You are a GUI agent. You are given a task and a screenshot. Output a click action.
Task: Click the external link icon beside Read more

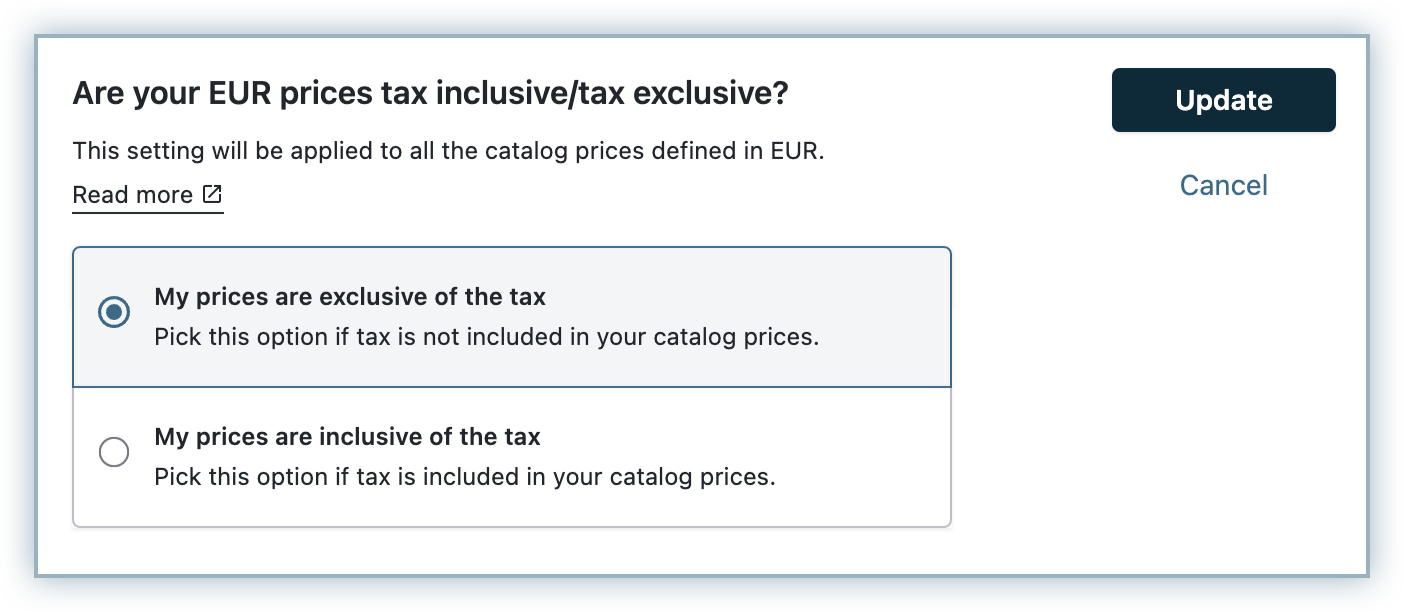212,194
